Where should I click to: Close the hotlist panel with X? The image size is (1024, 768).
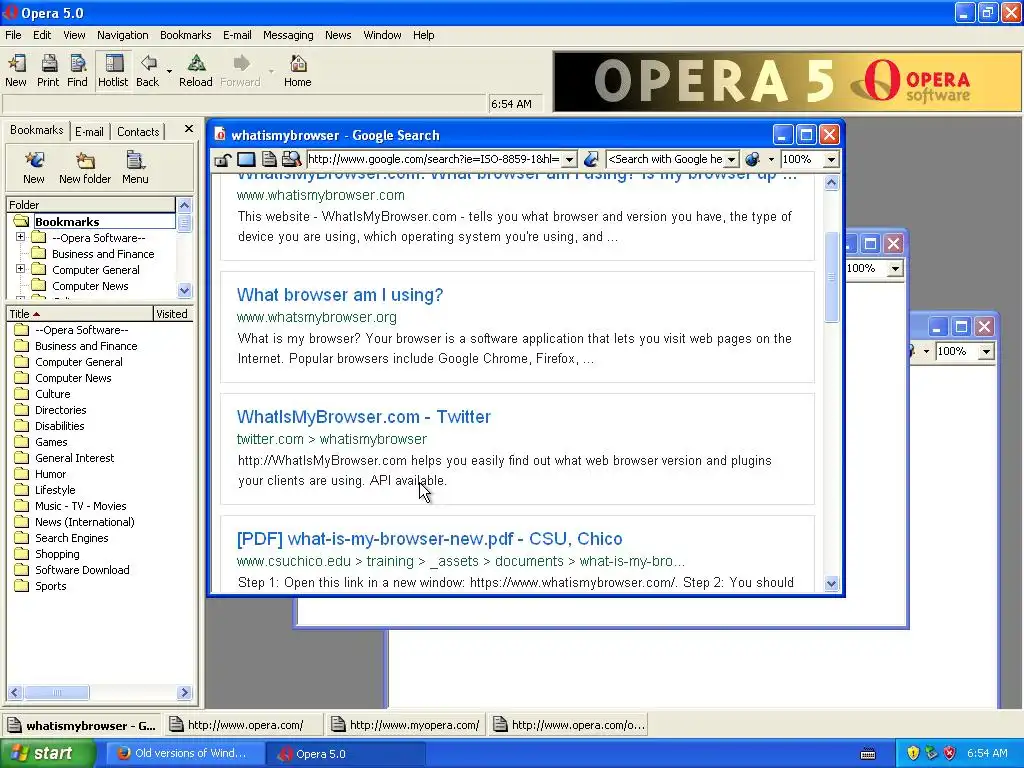pyautogui.click(x=189, y=129)
